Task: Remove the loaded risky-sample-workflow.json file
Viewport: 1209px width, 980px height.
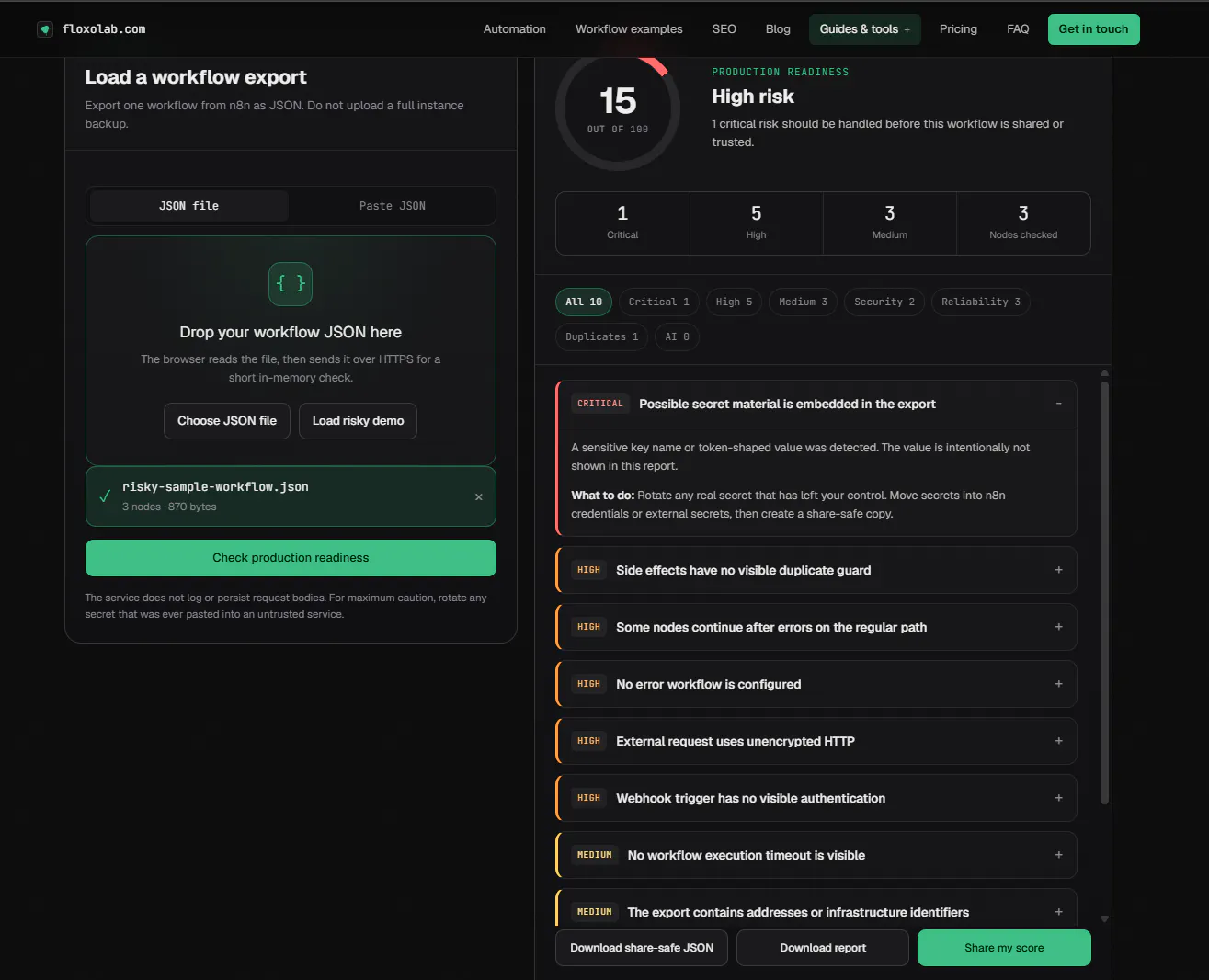Action: [478, 497]
